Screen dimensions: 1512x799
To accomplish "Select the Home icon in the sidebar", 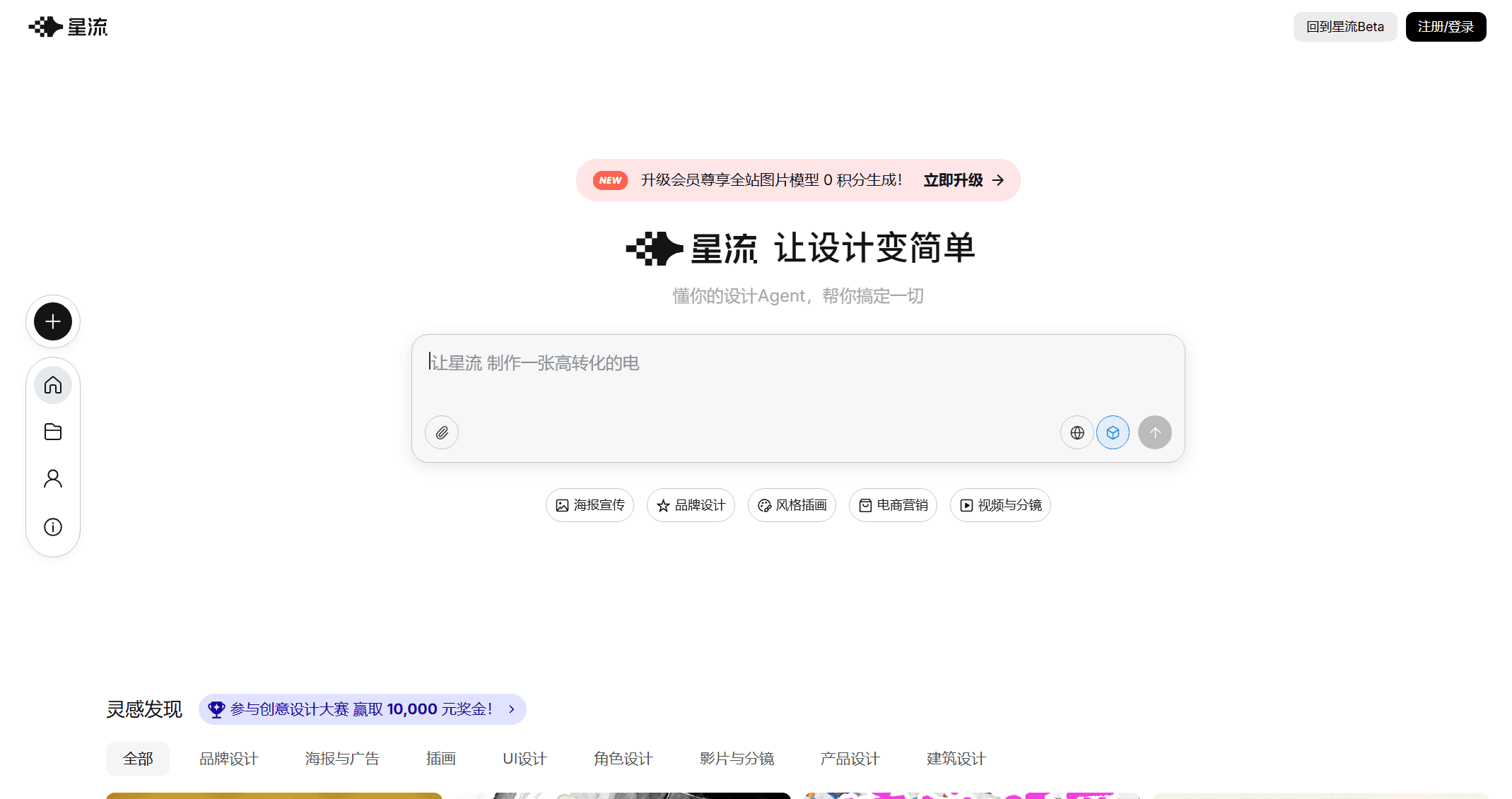I will 52,385.
